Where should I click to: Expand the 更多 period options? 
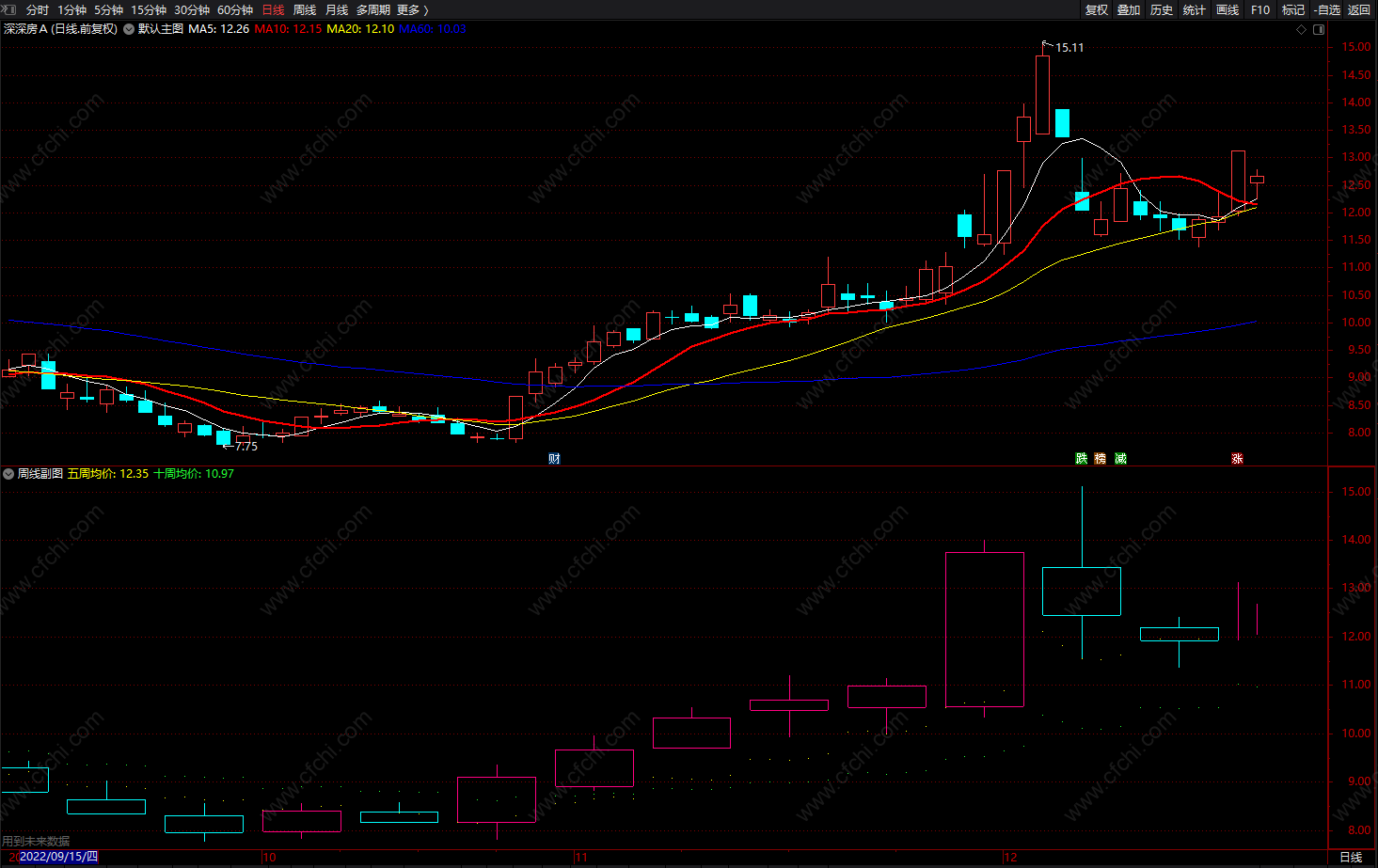[412, 9]
